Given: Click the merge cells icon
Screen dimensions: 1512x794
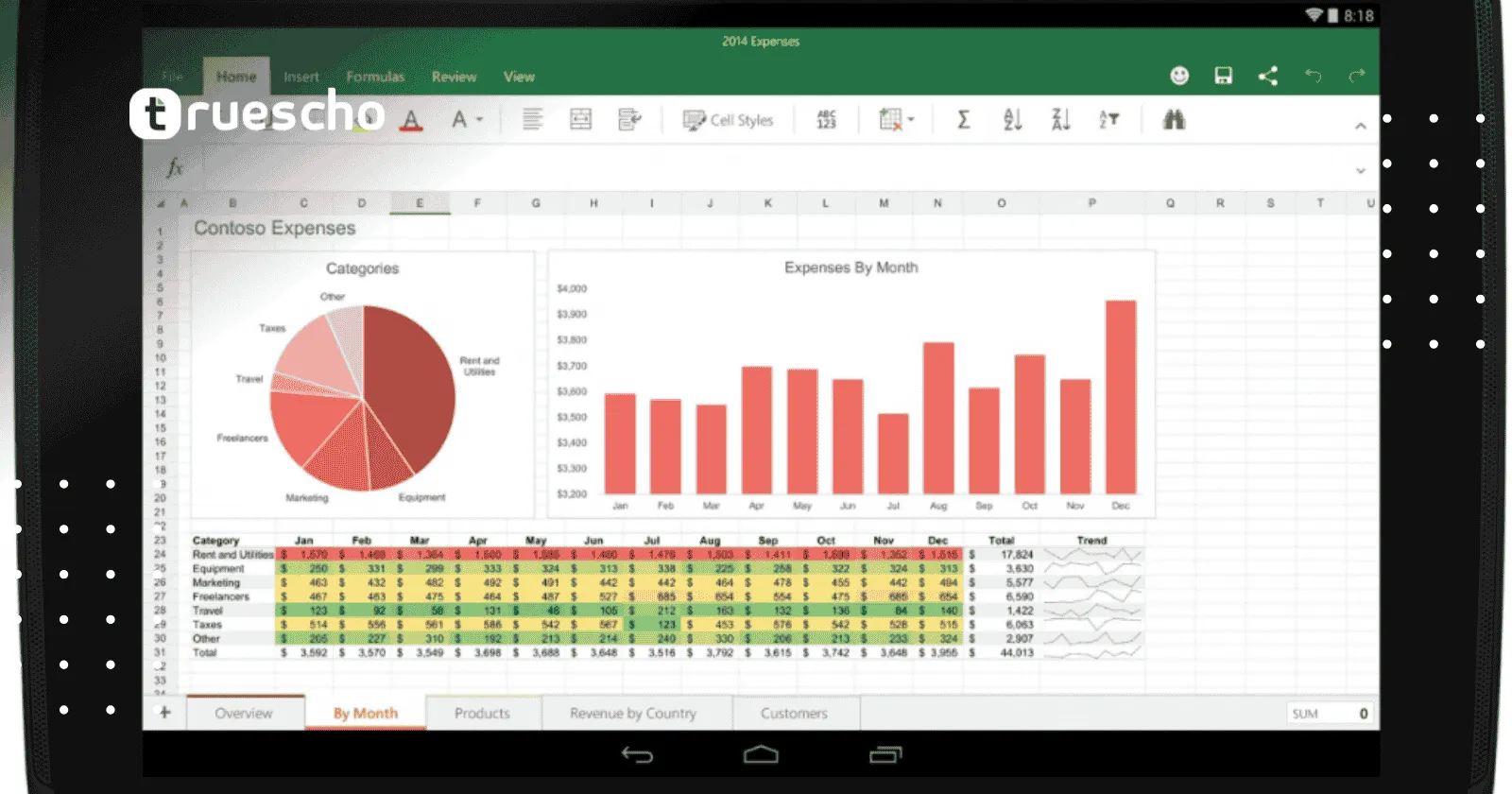Looking at the screenshot, I should tap(580, 120).
